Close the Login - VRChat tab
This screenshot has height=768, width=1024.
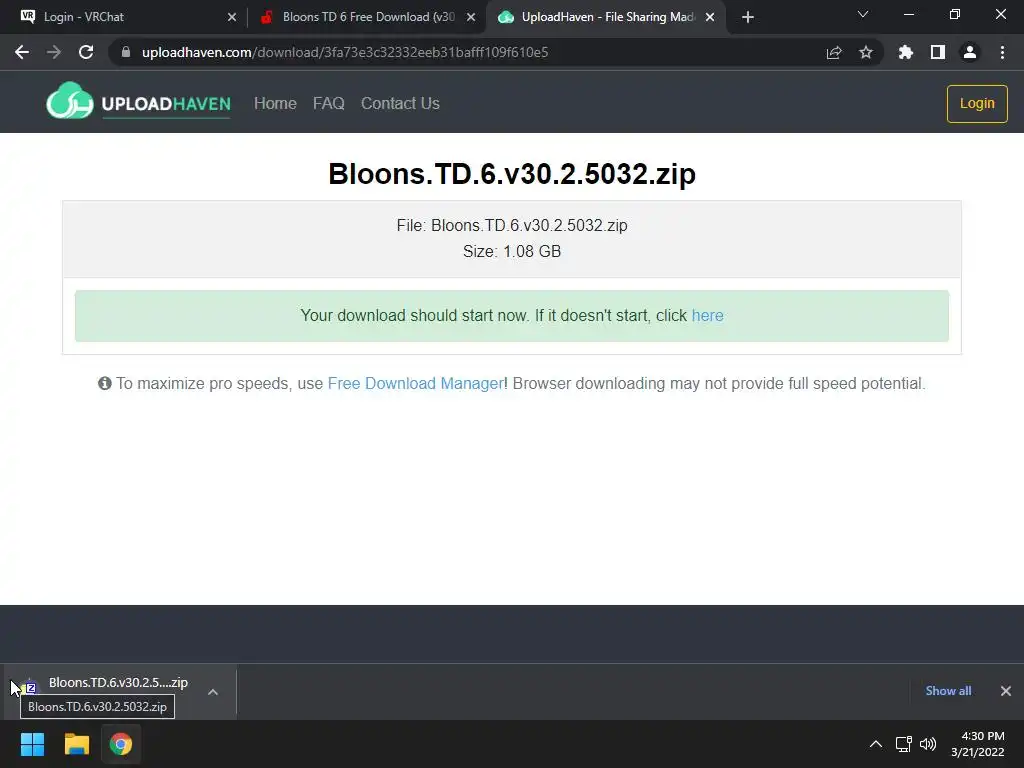click(x=232, y=17)
